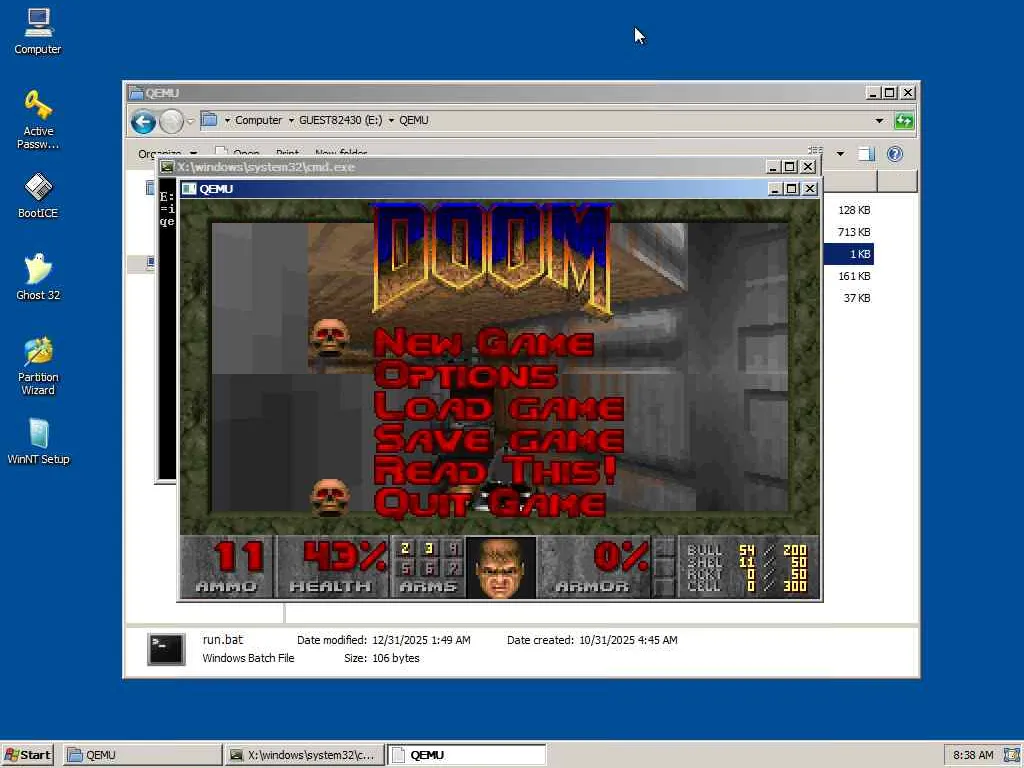This screenshot has height=768, width=1024.
Task: Click the Date created value 10/31/2025 4:45 AM
Action: [628, 641]
